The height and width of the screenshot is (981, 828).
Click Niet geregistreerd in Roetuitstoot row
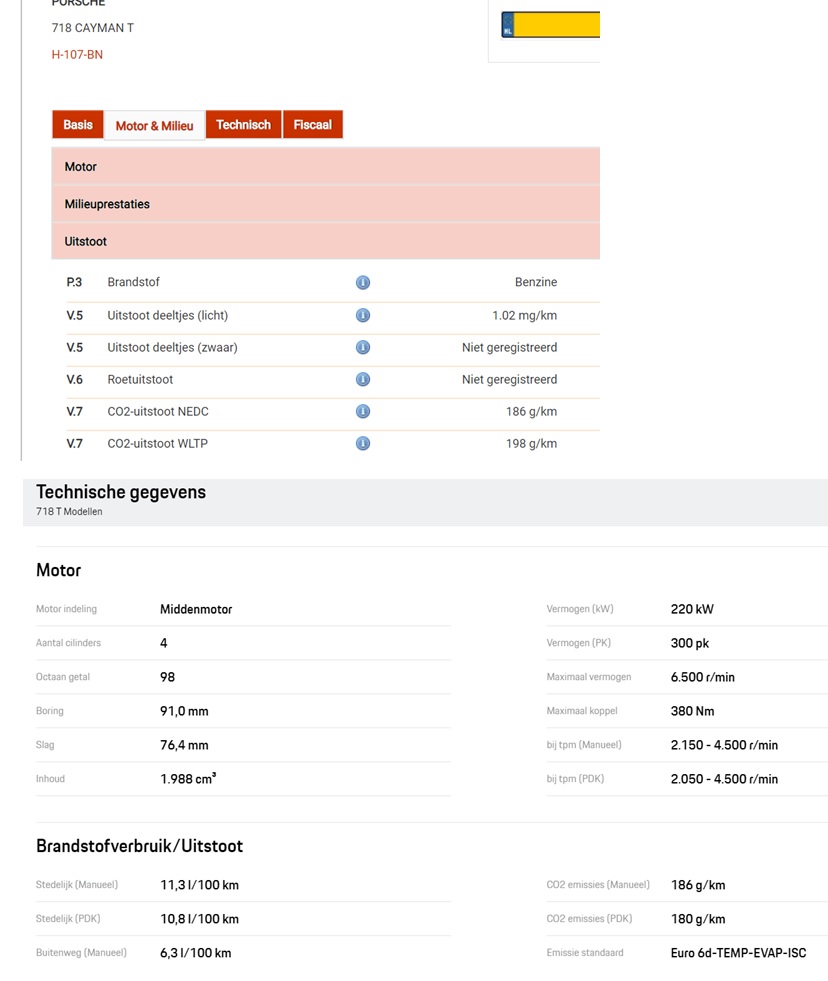509,379
